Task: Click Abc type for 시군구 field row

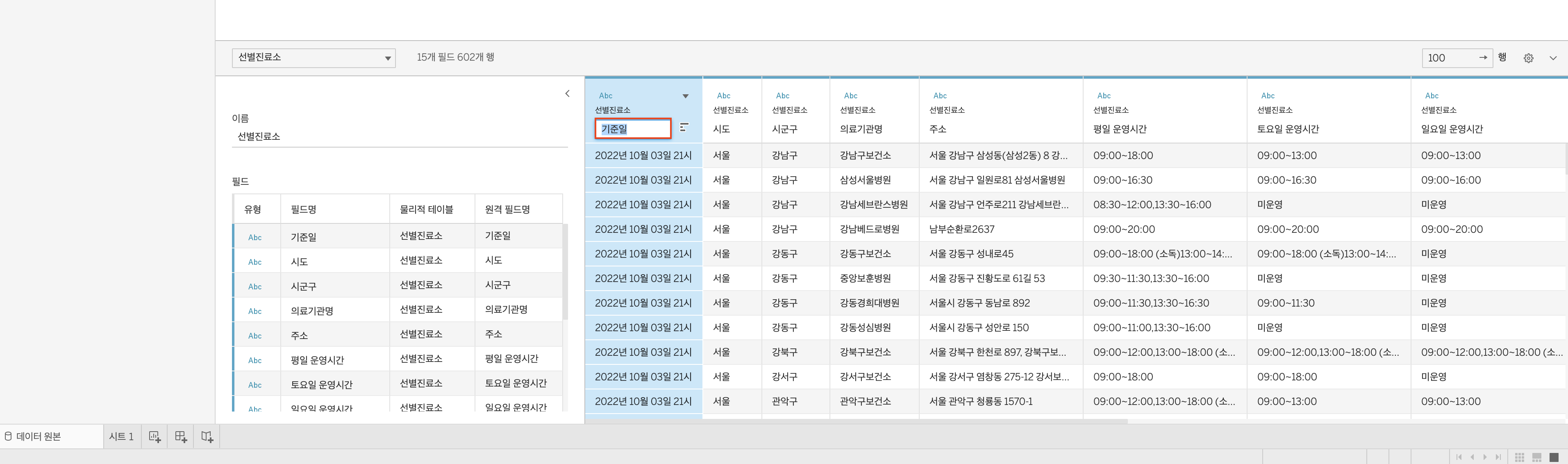Action: pos(255,286)
